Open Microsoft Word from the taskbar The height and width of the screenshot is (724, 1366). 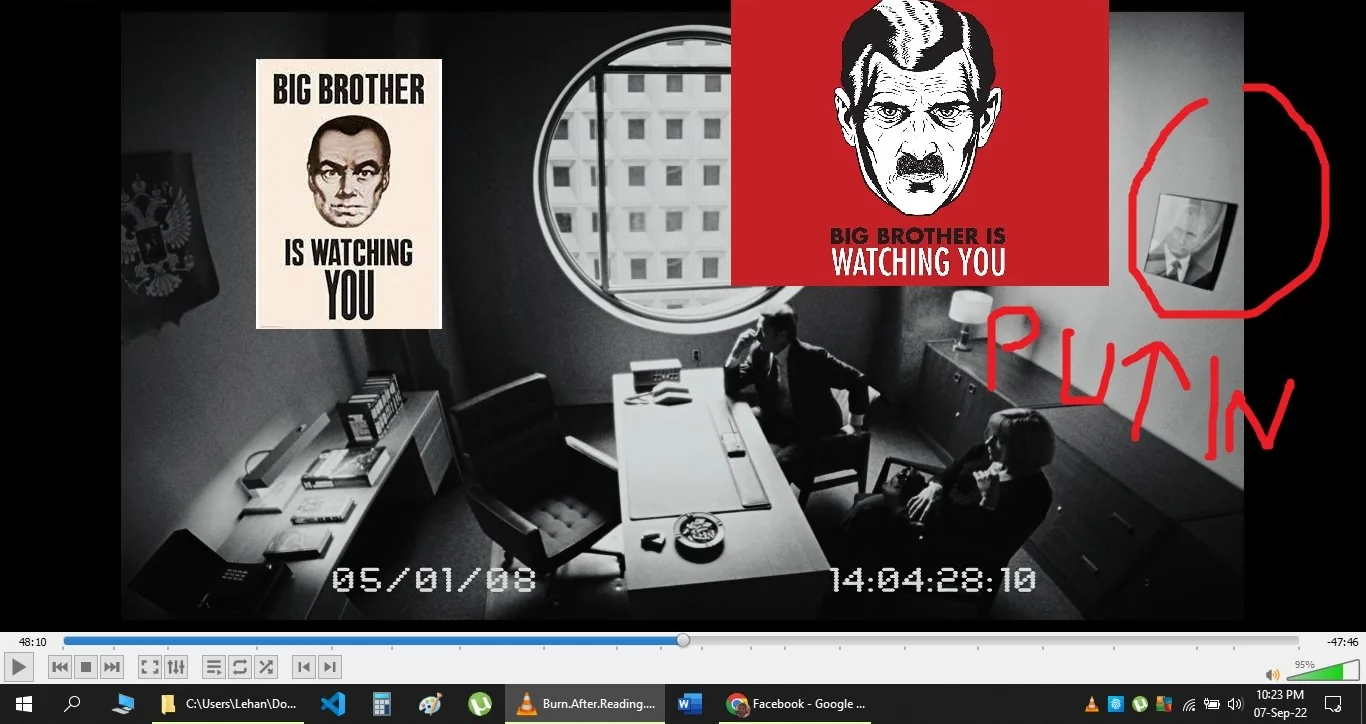tap(690, 704)
